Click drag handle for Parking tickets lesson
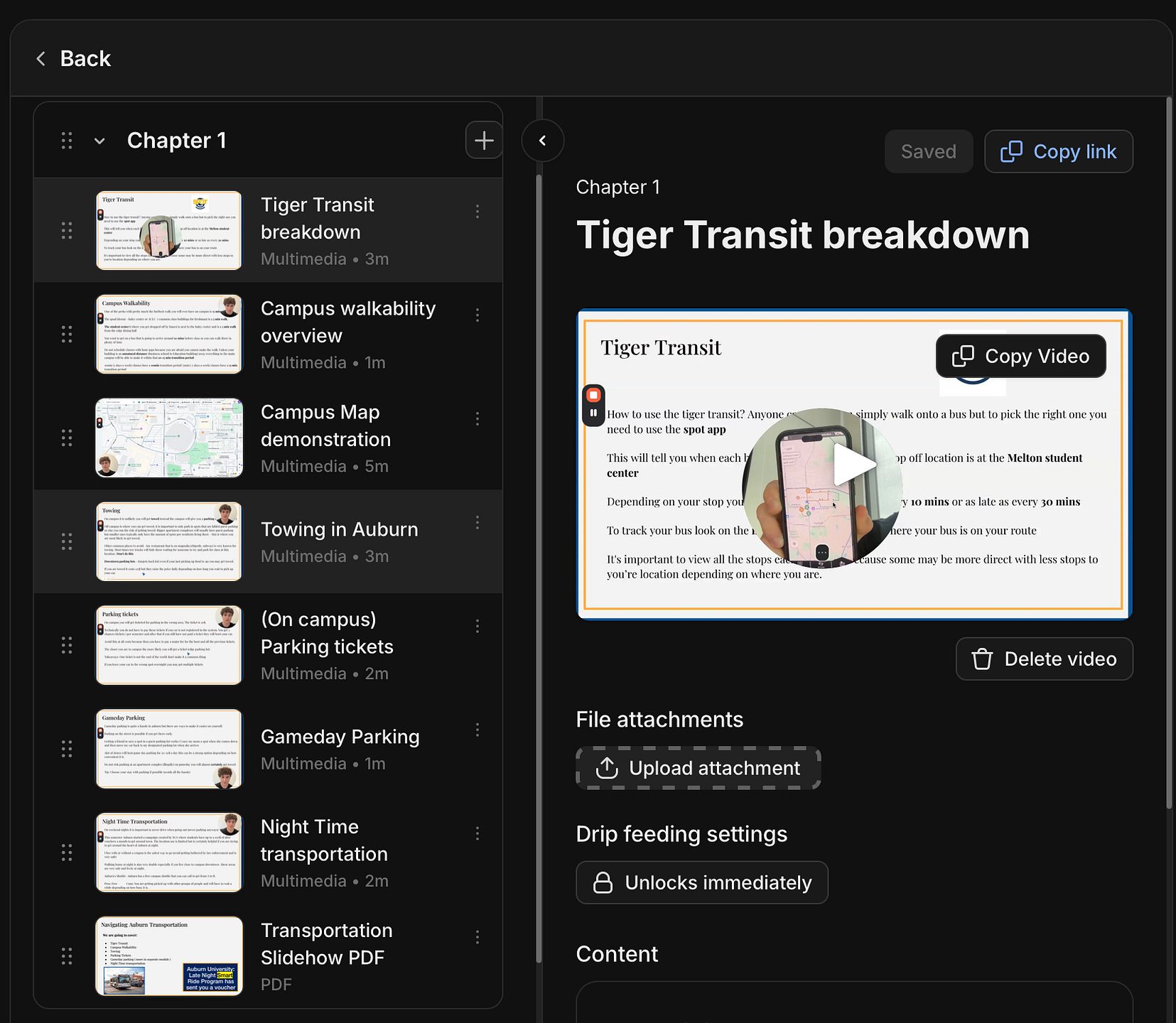 [x=67, y=645]
